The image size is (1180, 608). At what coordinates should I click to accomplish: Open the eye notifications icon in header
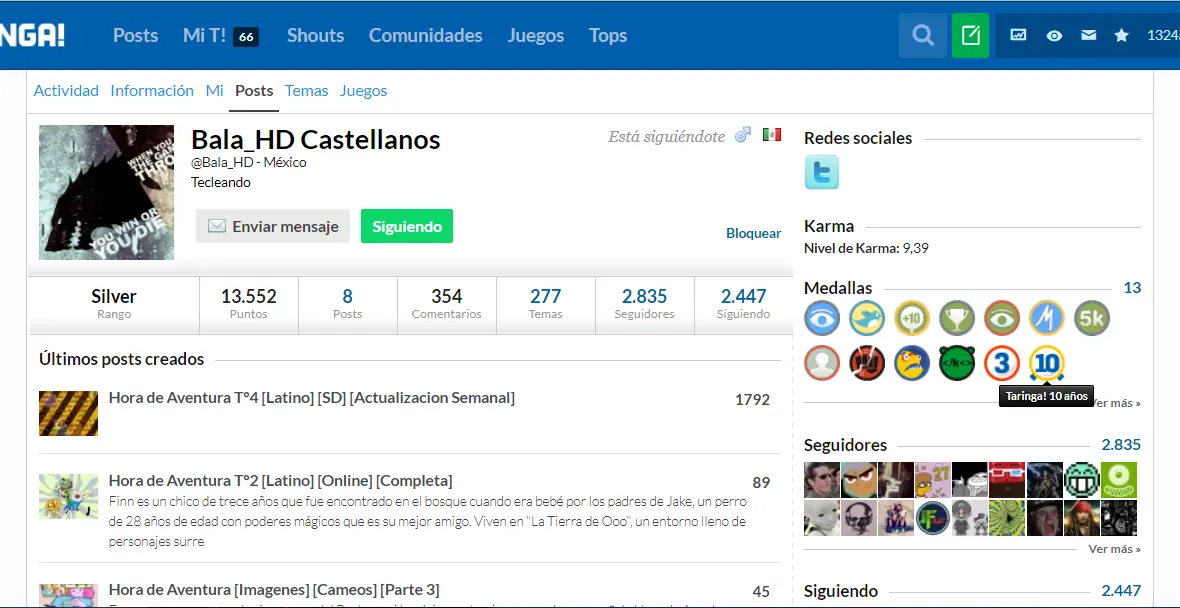pos(1054,35)
